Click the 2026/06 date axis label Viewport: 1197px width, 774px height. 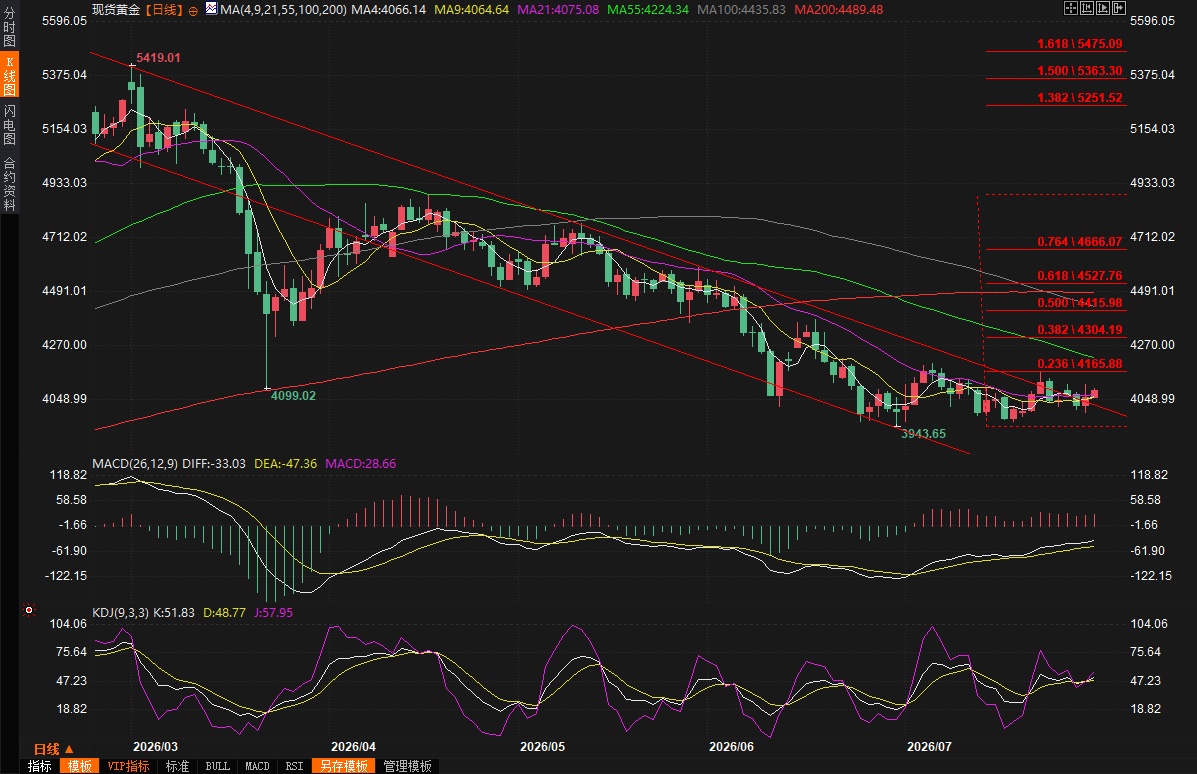pos(731,747)
